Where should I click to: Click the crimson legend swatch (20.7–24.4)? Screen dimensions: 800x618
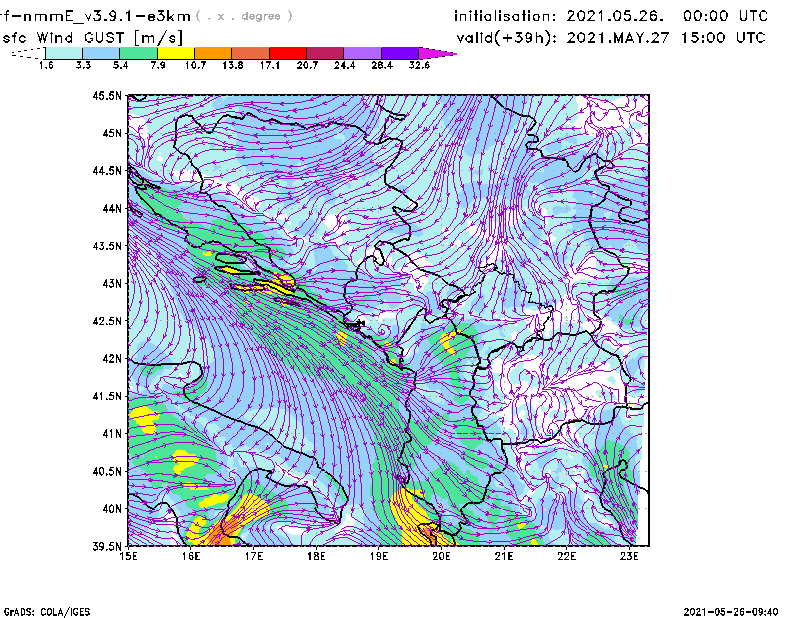click(x=326, y=53)
